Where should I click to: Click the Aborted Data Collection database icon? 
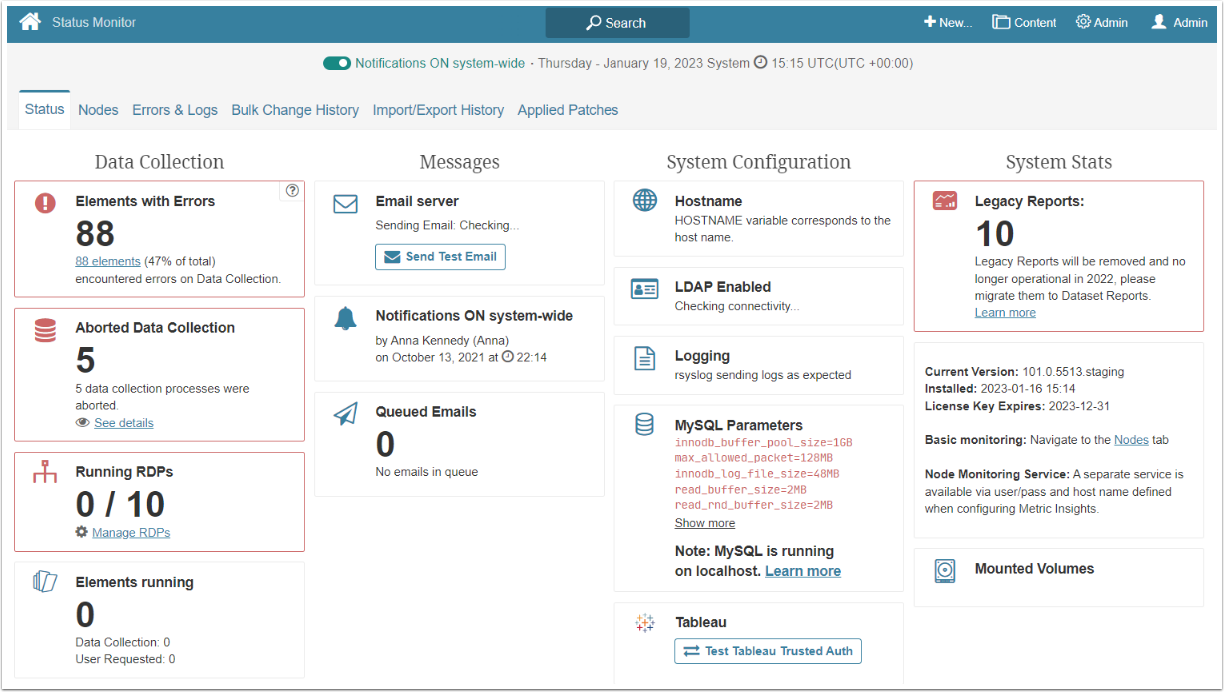click(45, 330)
